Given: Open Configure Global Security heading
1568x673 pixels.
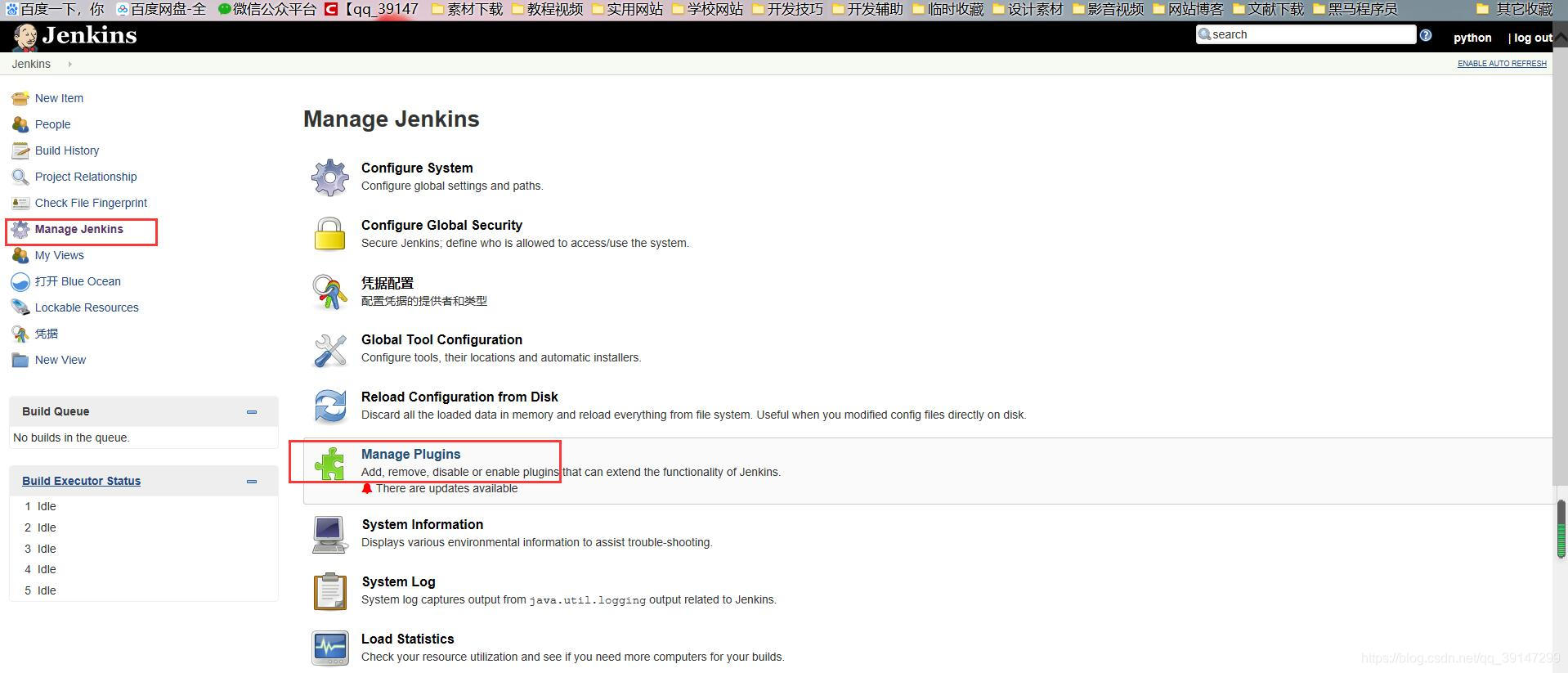Looking at the screenshot, I should [x=441, y=225].
